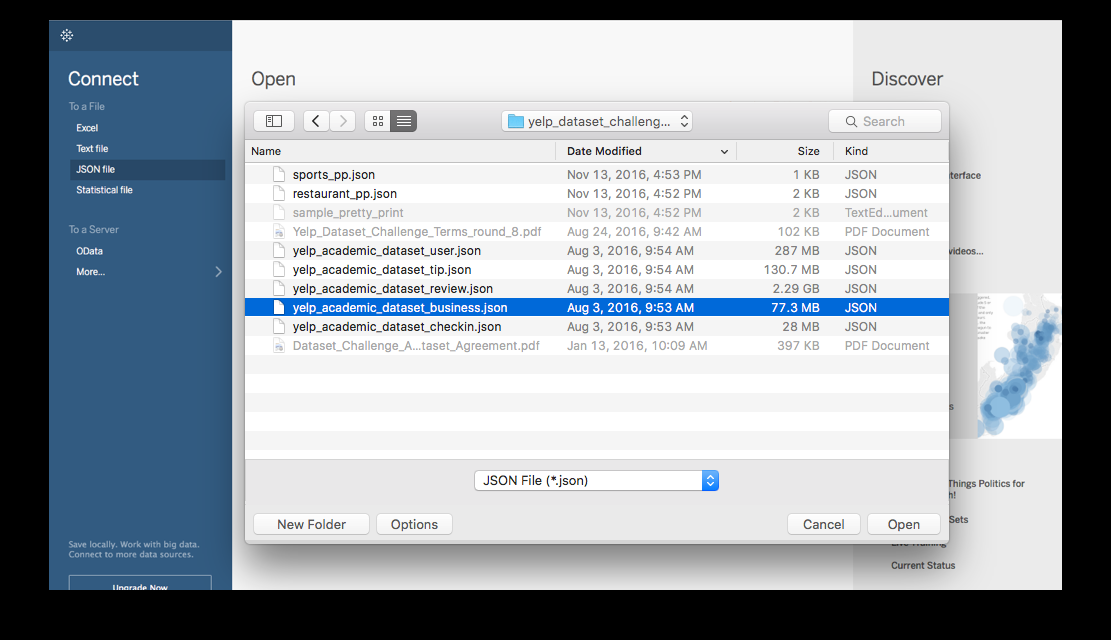Image resolution: width=1111 pixels, height=640 pixels.
Task: Expand the More... servers chevron
Action: 218,271
